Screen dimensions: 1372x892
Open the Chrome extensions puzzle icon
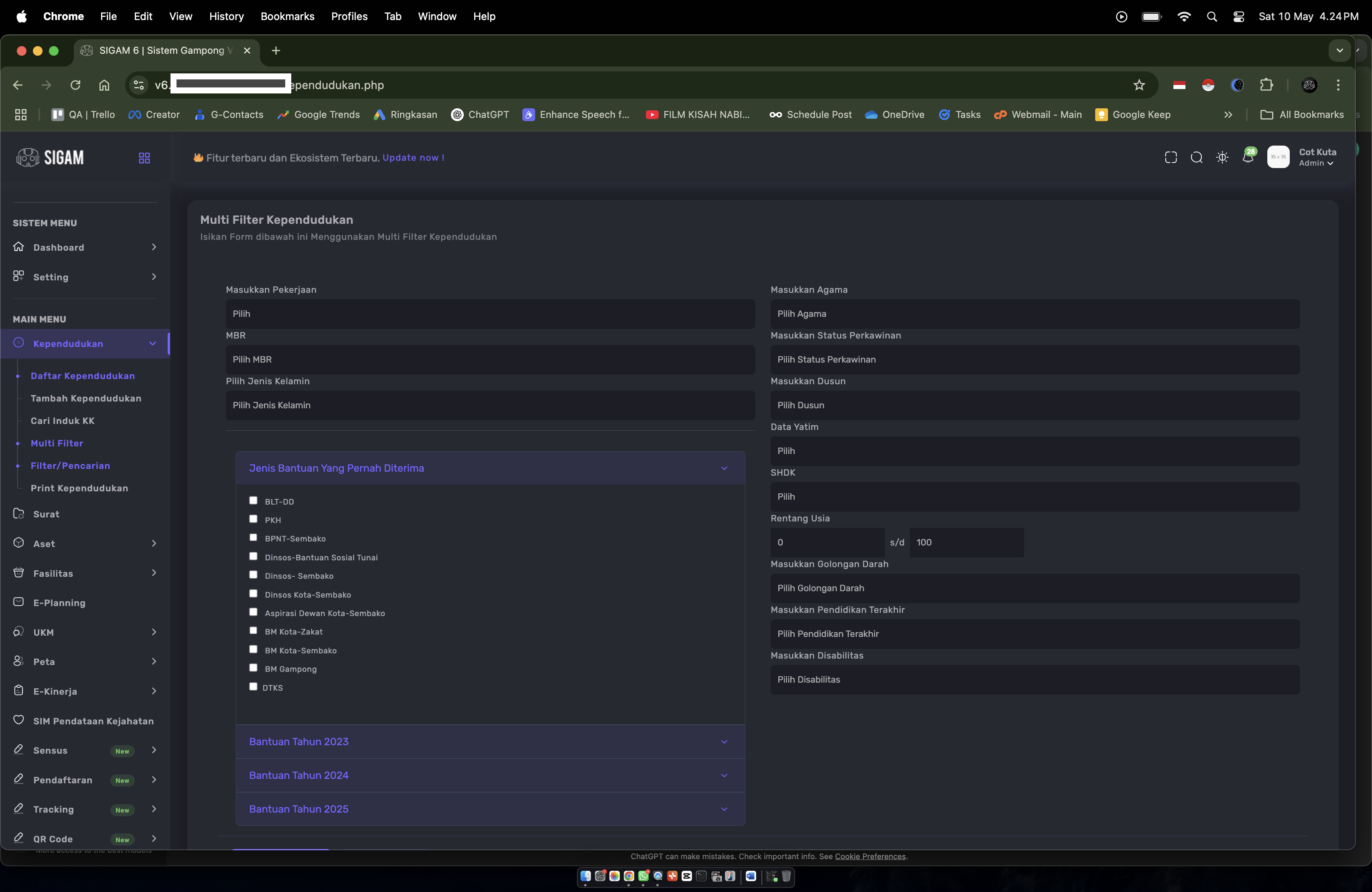[1266, 85]
